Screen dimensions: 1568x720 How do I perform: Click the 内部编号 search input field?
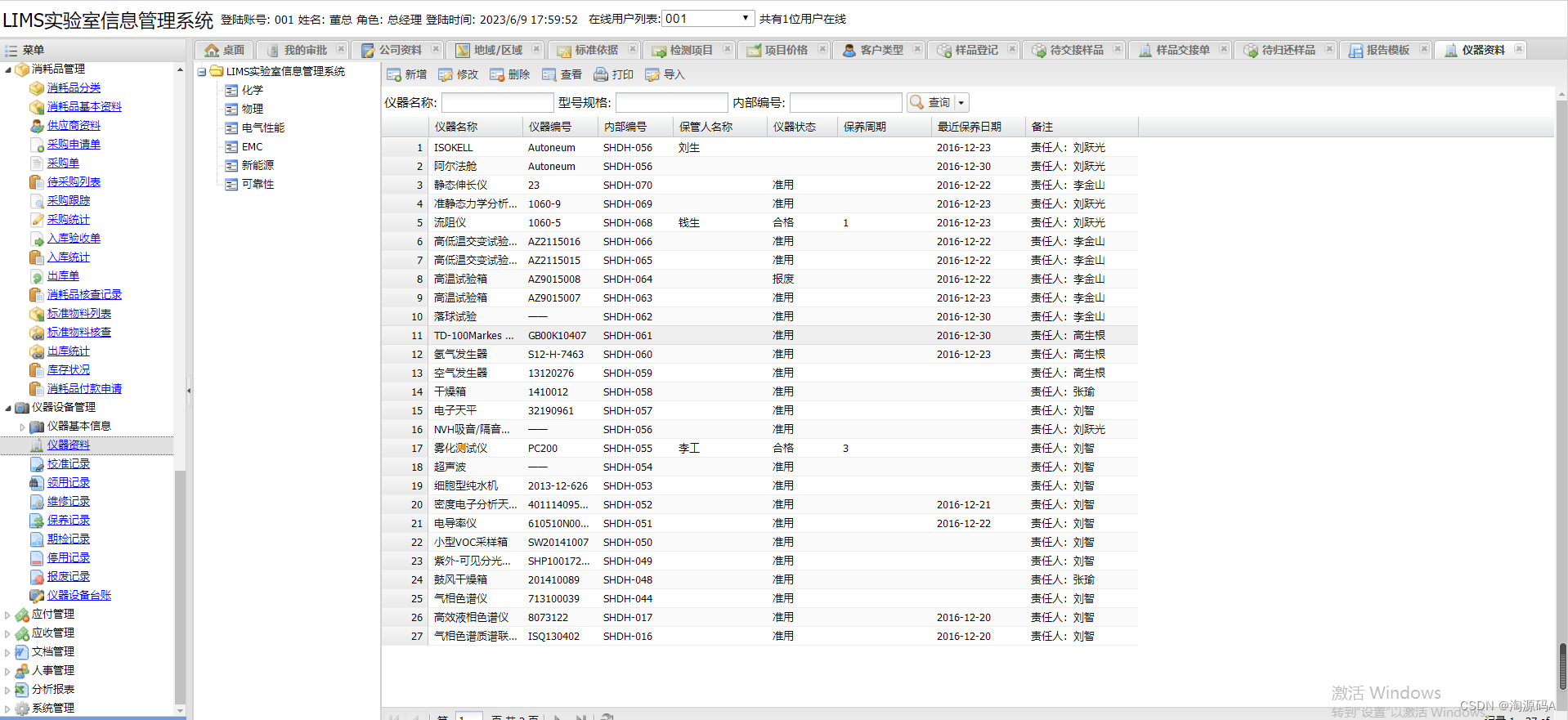click(x=845, y=102)
